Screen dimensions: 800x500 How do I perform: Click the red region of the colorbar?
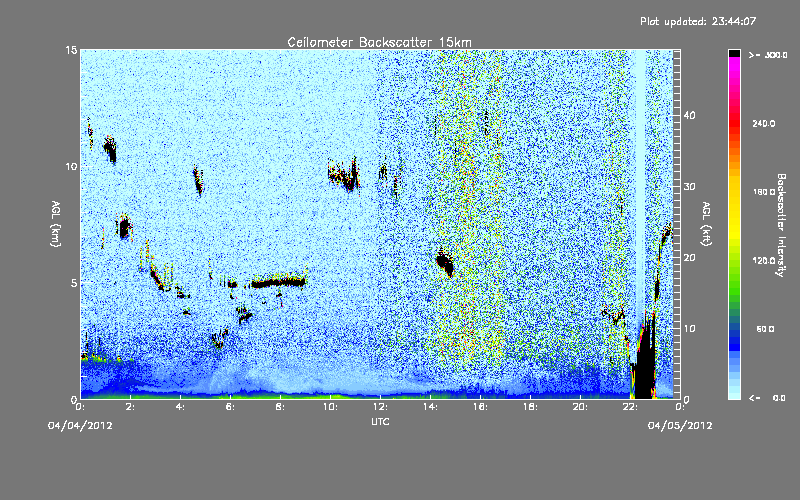(x=734, y=122)
